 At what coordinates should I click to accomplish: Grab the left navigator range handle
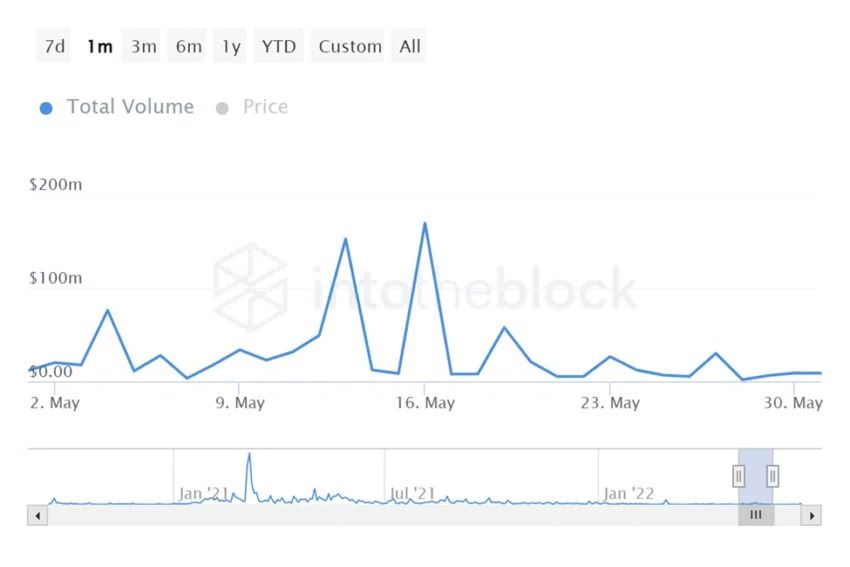click(739, 476)
